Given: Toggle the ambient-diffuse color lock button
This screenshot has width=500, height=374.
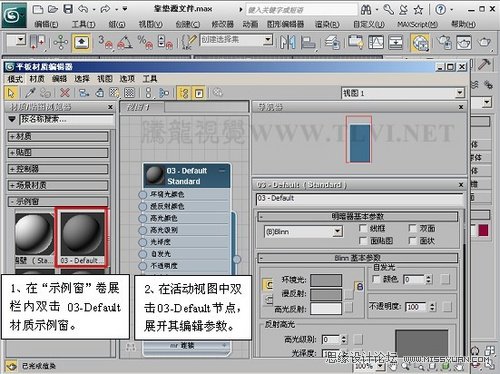Looking at the screenshot, I should (359, 286).
